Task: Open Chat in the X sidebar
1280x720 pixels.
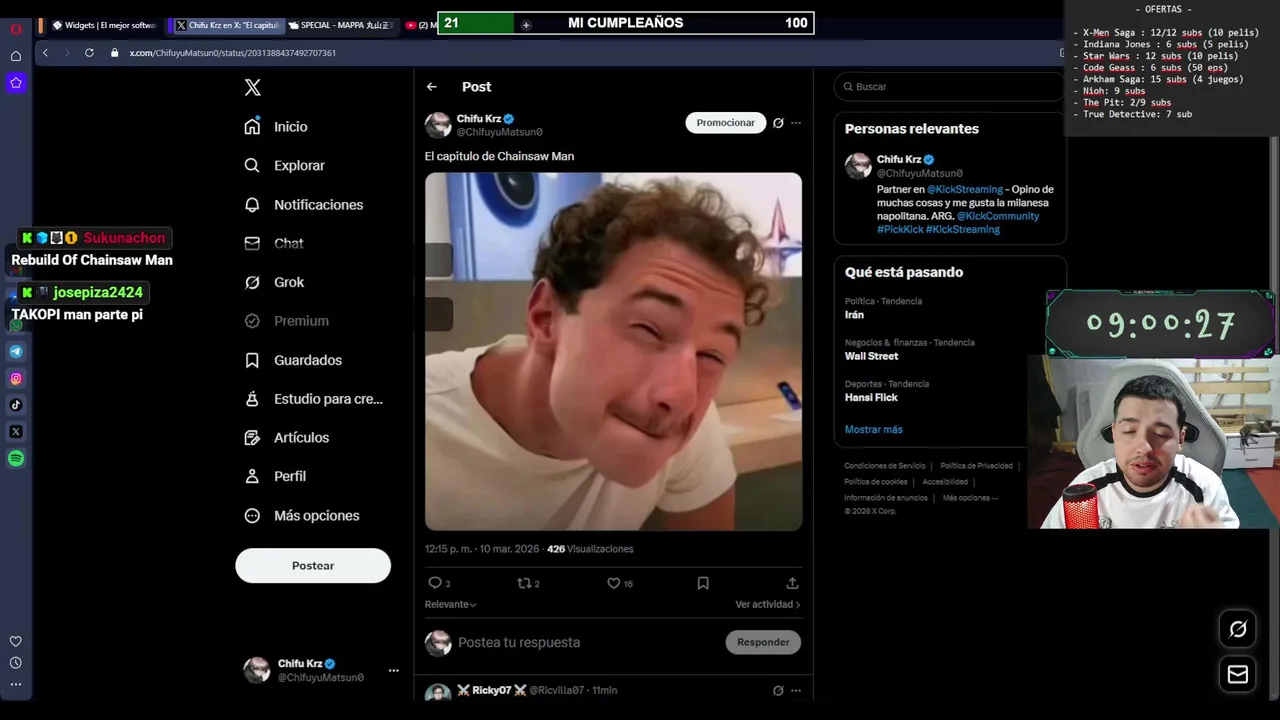Action: (x=274, y=244)
